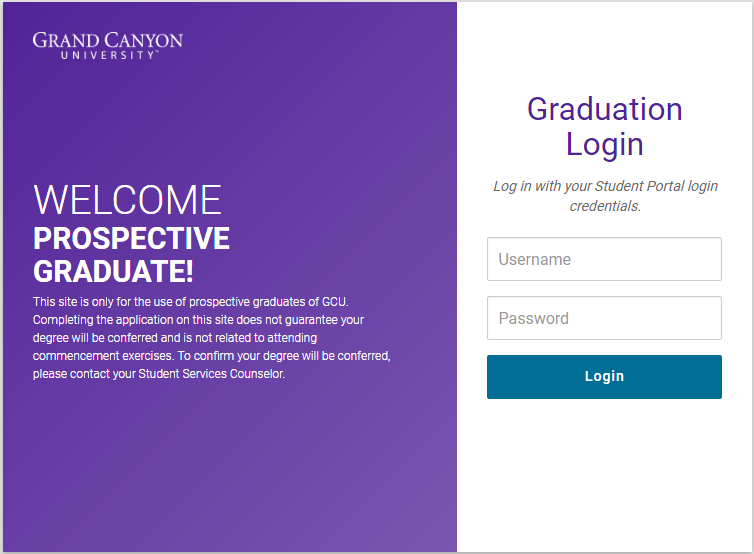This screenshot has height=554, width=754.
Task: Click the Student Services Counselor text
Action: [211, 374]
